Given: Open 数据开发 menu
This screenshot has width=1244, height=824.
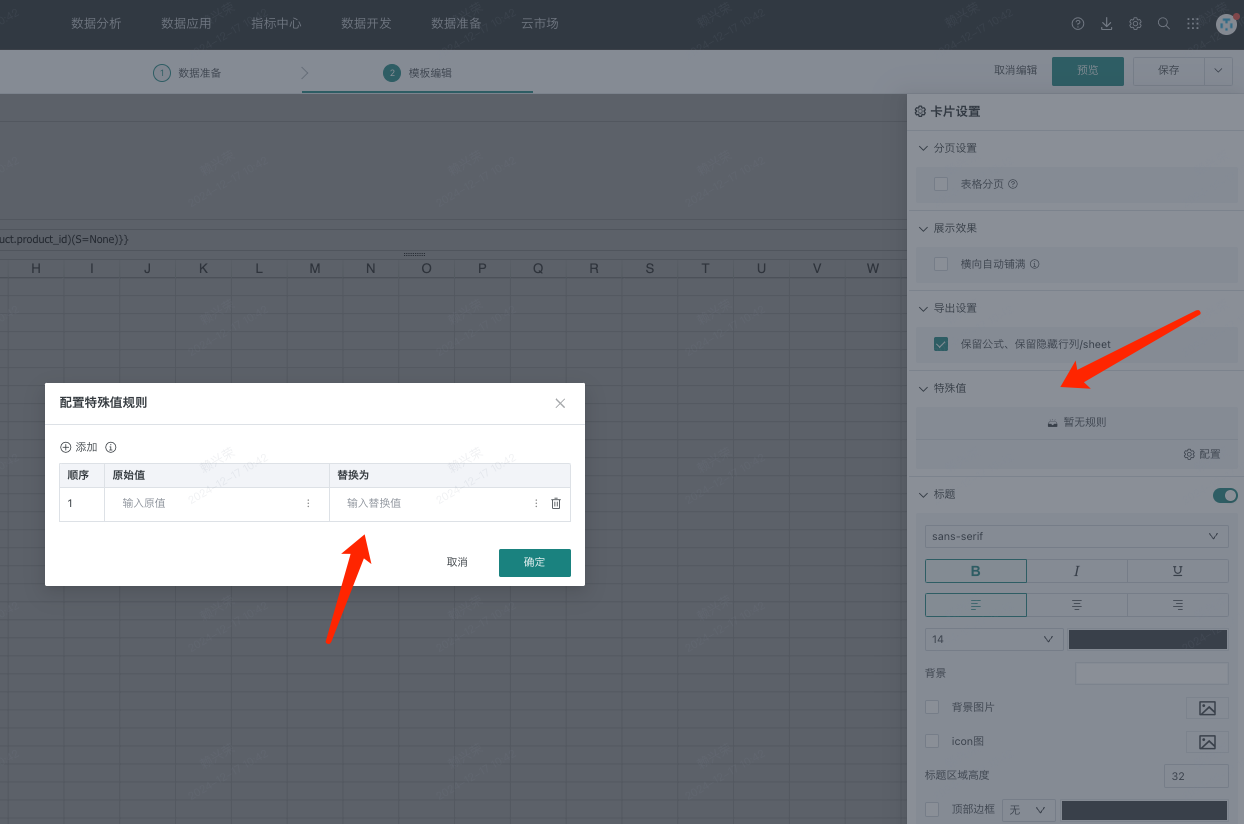Looking at the screenshot, I should 367,23.
